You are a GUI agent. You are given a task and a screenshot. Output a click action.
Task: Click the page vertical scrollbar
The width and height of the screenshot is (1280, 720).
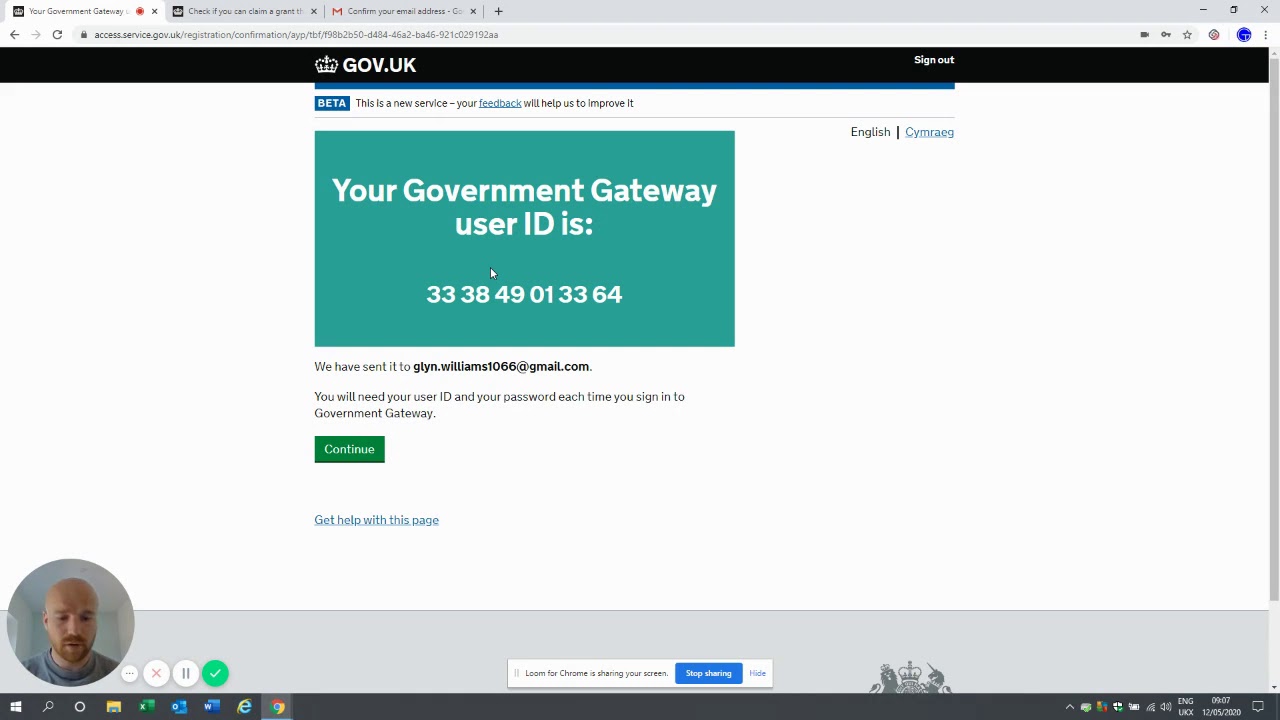[1274, 330]
